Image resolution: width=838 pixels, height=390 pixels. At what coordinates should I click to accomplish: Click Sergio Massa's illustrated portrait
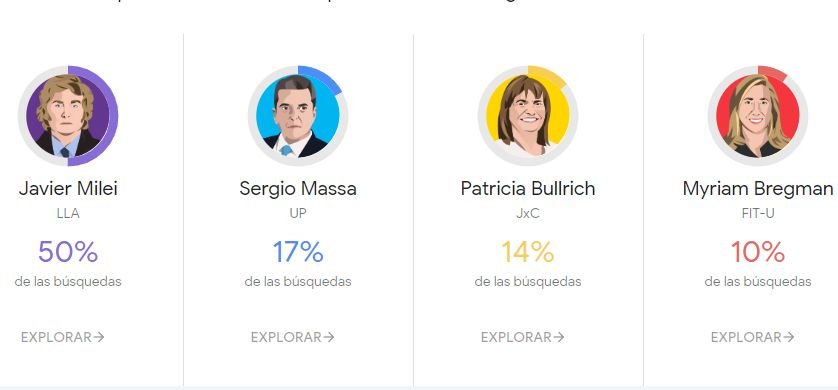tap(298, 115)
